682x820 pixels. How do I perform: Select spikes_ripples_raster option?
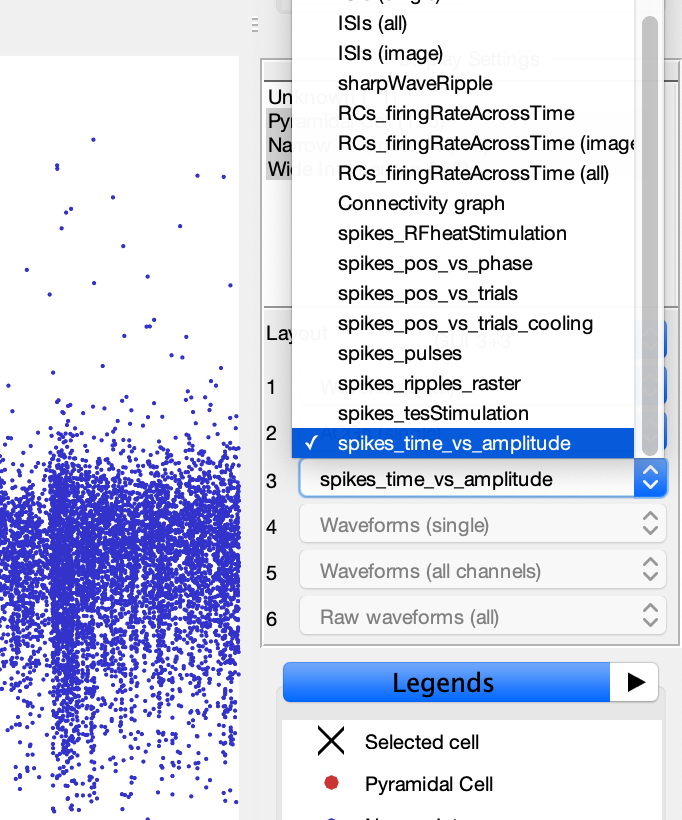(463, 383)
